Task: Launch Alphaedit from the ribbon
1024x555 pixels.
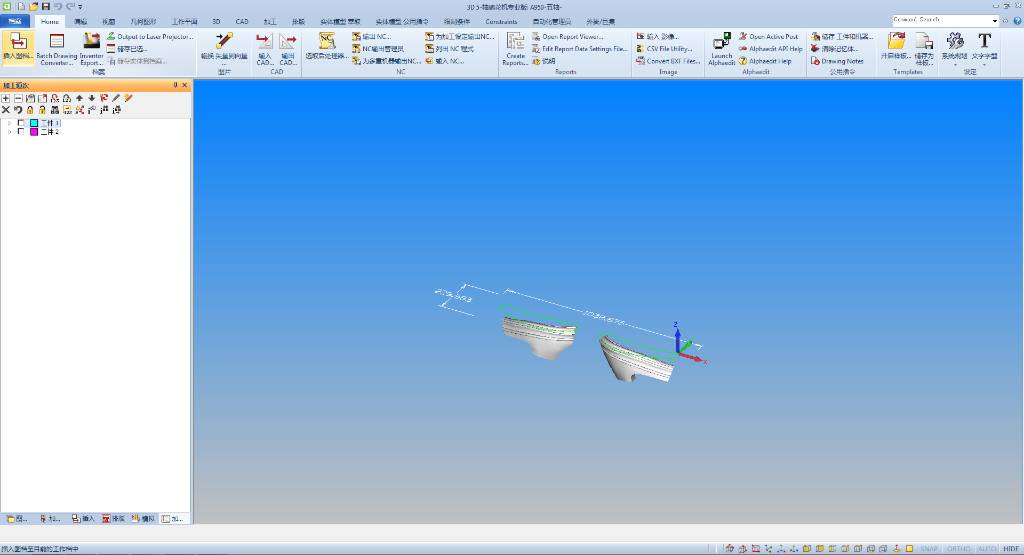Action: click(721, 42)
